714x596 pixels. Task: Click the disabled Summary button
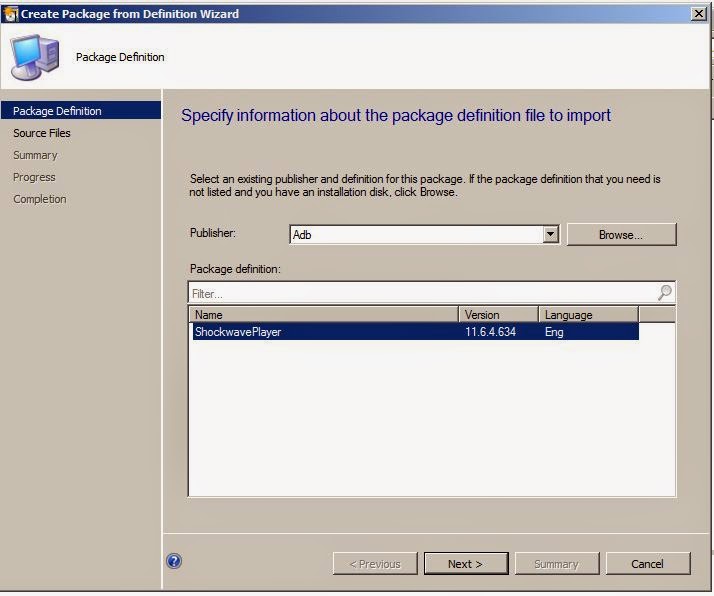click(556, 564)
